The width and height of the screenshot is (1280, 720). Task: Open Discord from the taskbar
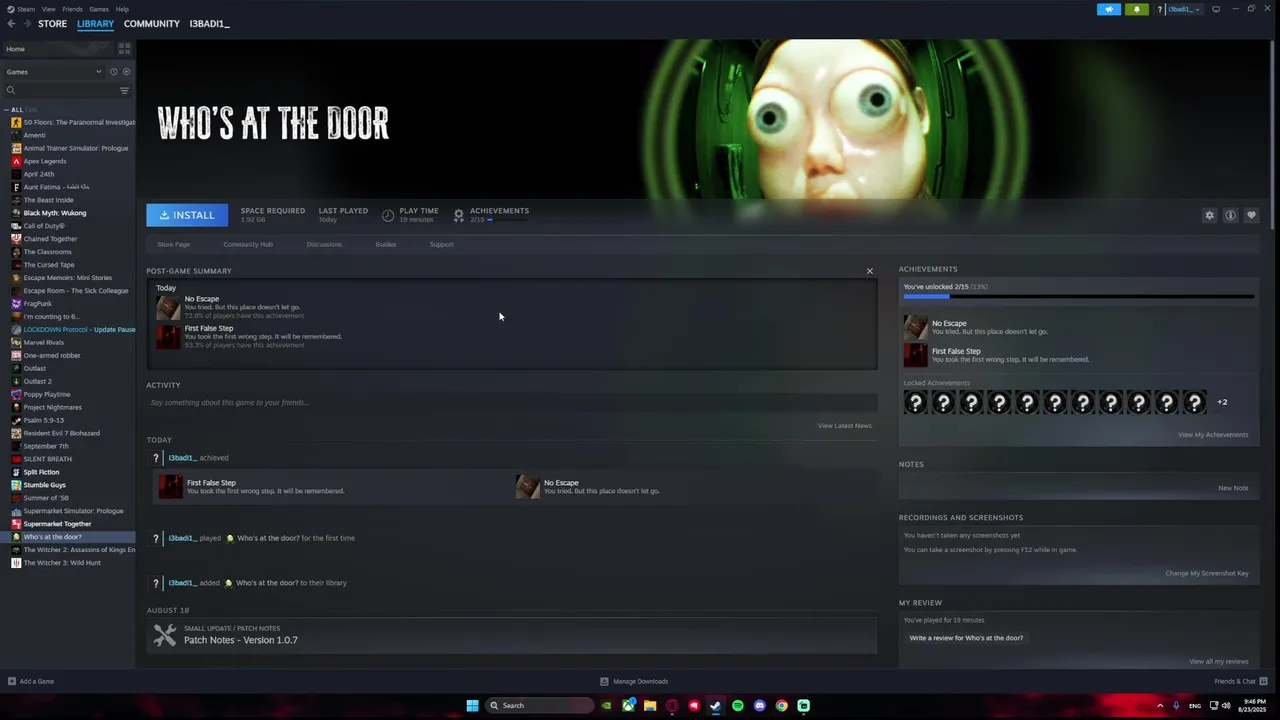click(760, 705)
